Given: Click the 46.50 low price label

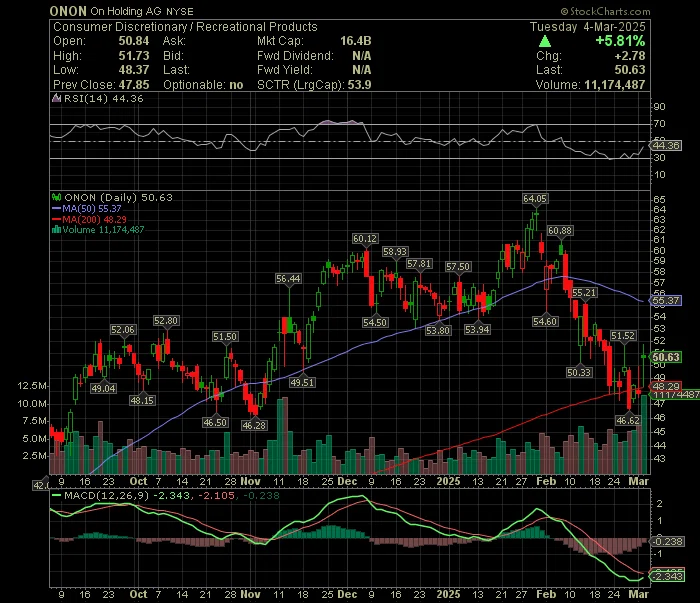Looking at the screenshot, I should [215, 422].
